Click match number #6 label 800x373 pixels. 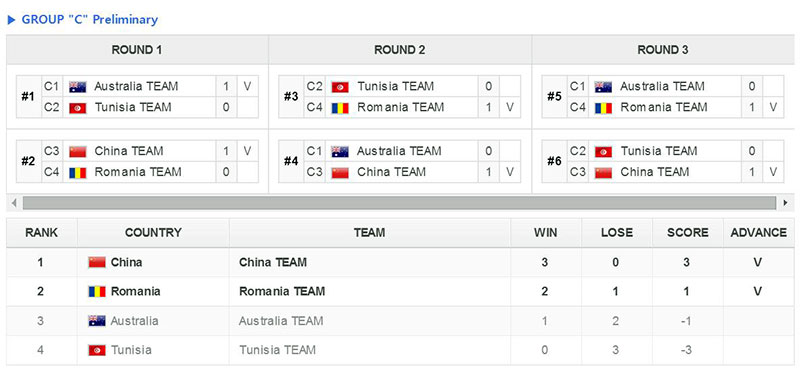554,162
